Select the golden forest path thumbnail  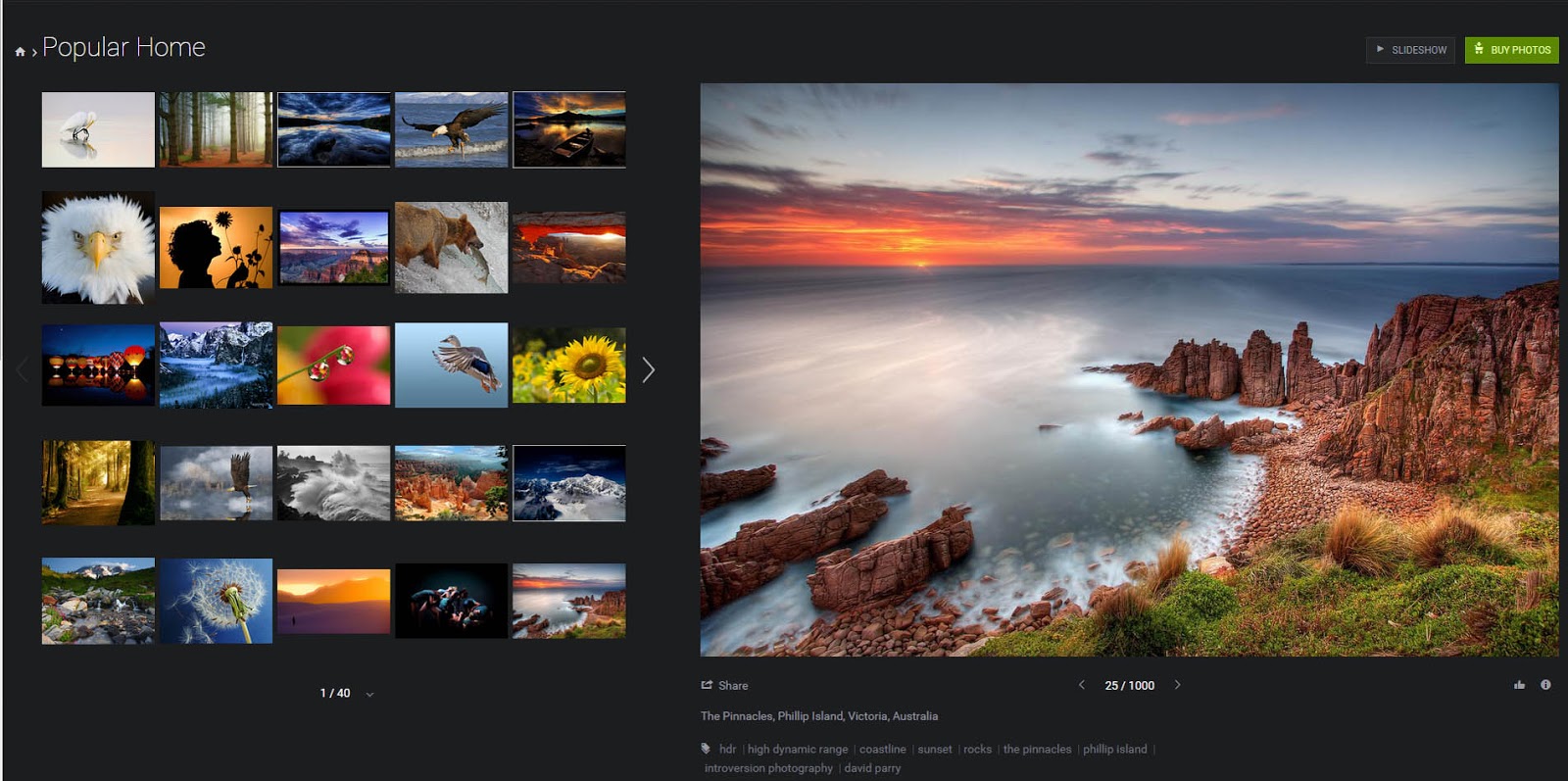98,482
